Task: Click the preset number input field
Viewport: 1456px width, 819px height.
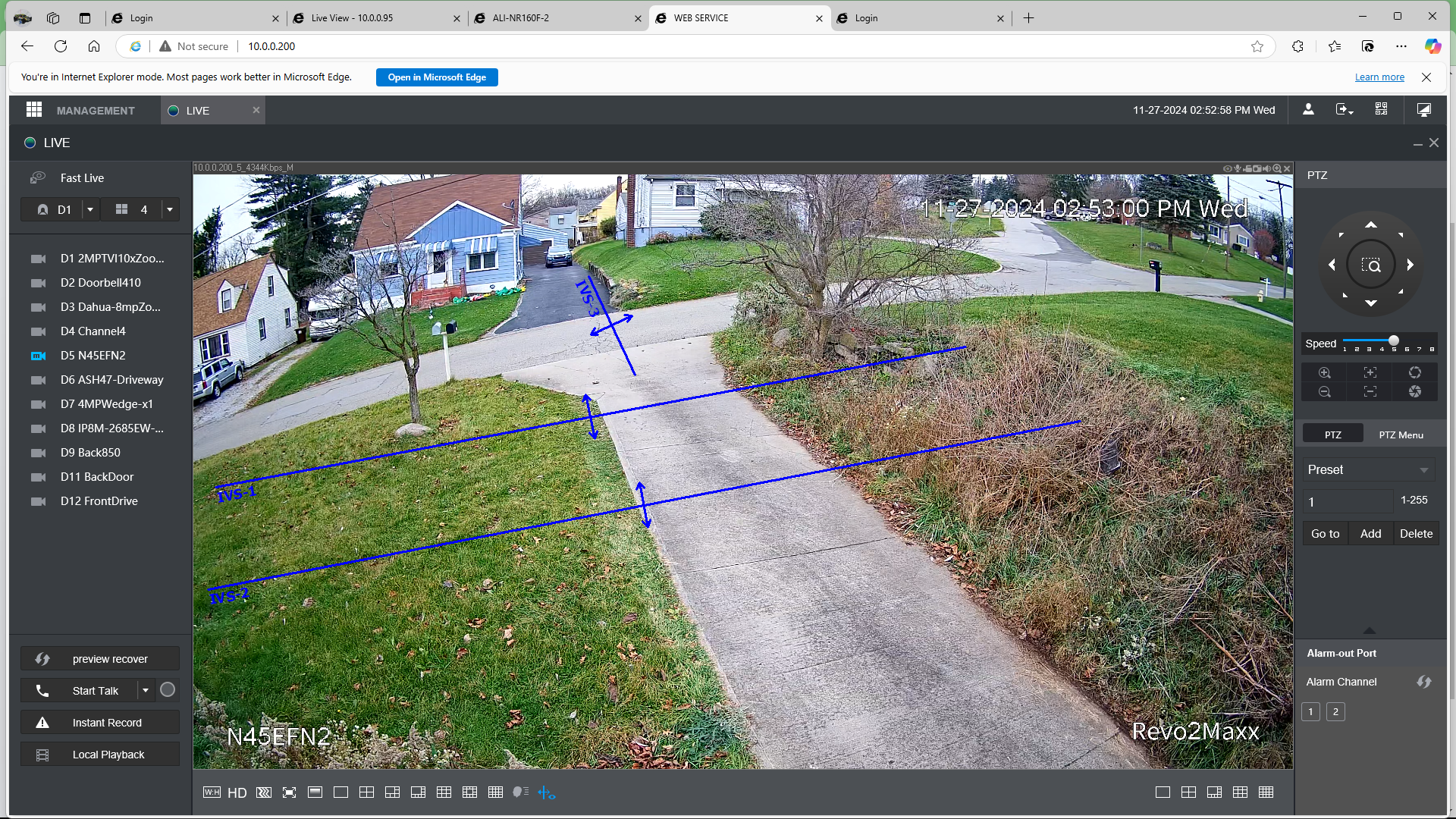Action: tap(1348, 501)
